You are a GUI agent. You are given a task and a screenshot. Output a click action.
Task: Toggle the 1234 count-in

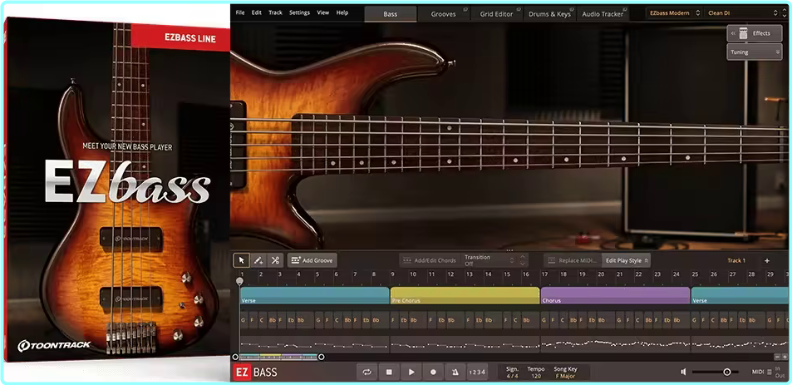pyautogui.click(x=477, y=372)
